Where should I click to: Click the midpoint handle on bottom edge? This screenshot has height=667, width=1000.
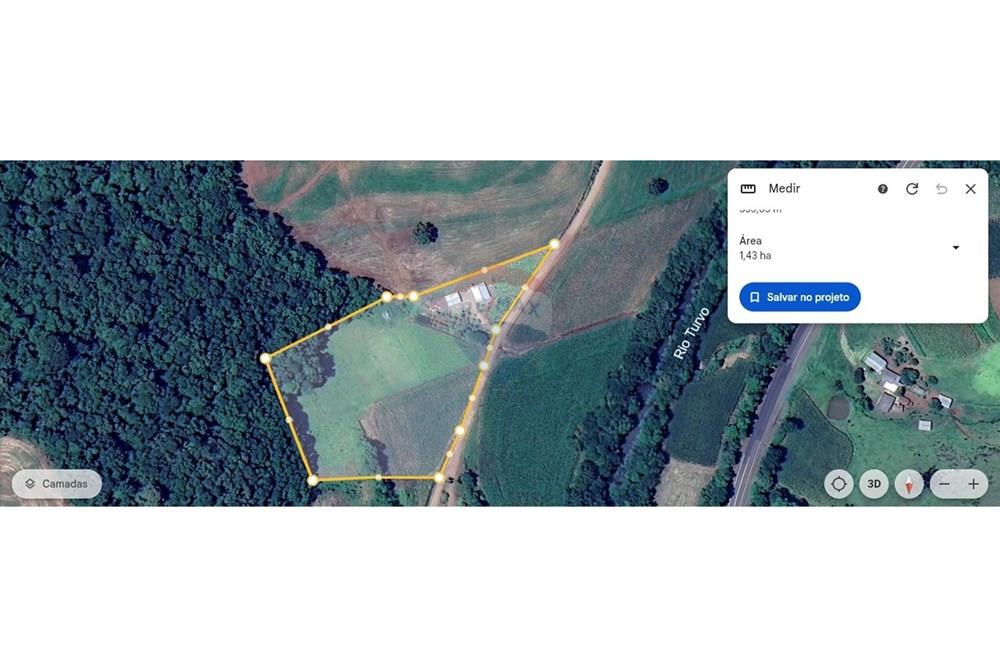point(379,477)
